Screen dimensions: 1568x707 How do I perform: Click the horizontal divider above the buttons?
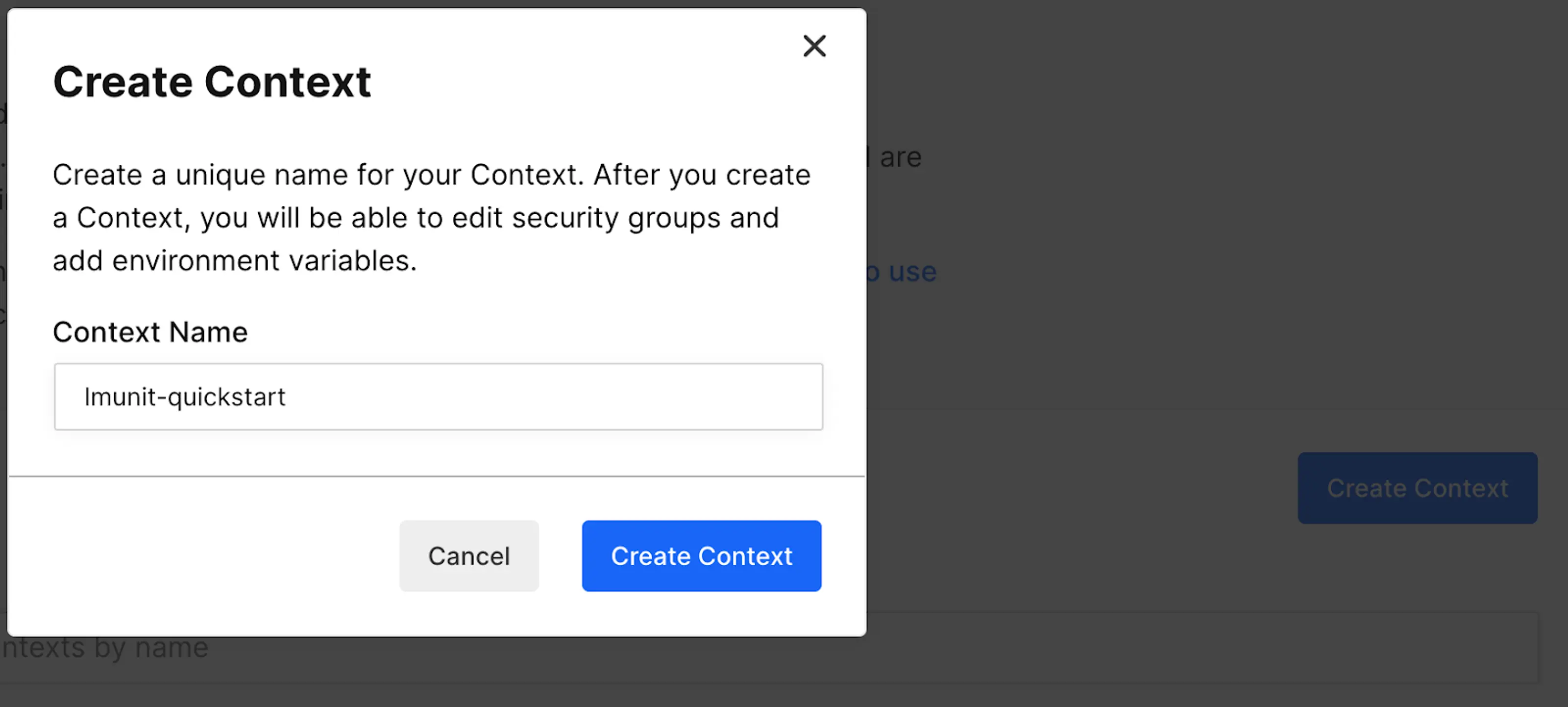[436, 476]
